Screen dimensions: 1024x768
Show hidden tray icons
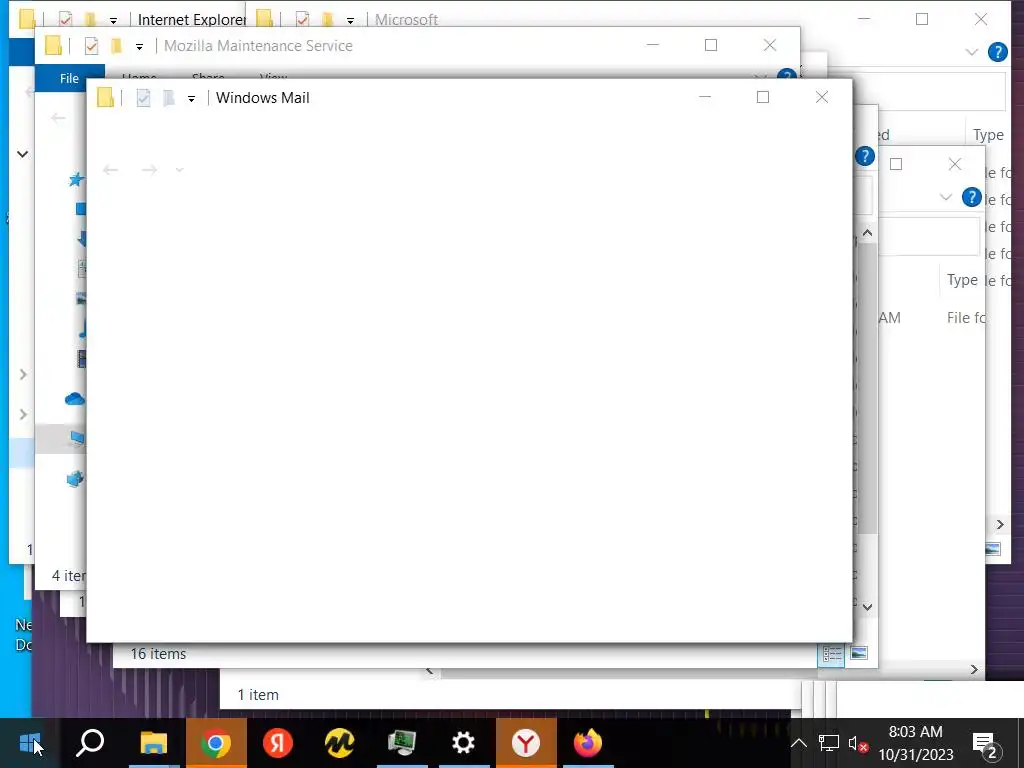(x=799, y=743)
